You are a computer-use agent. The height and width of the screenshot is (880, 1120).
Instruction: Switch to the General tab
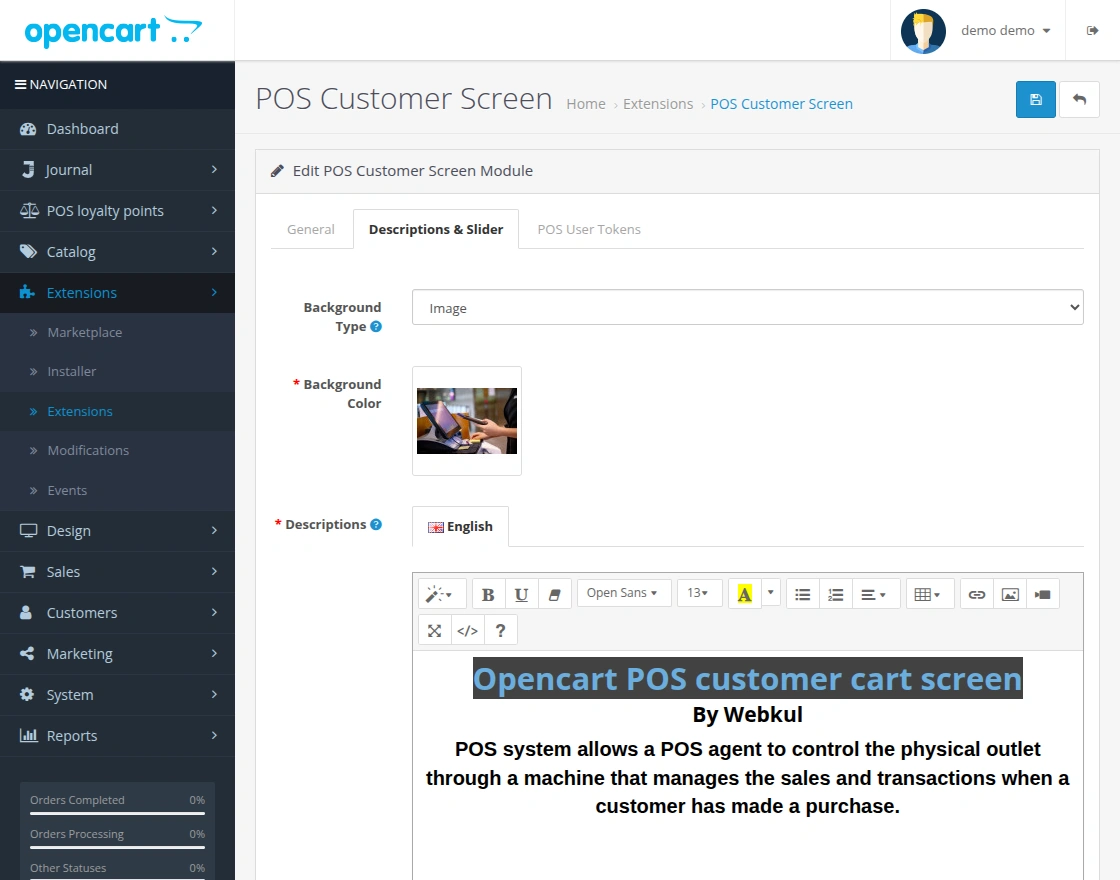pos(310,229)
